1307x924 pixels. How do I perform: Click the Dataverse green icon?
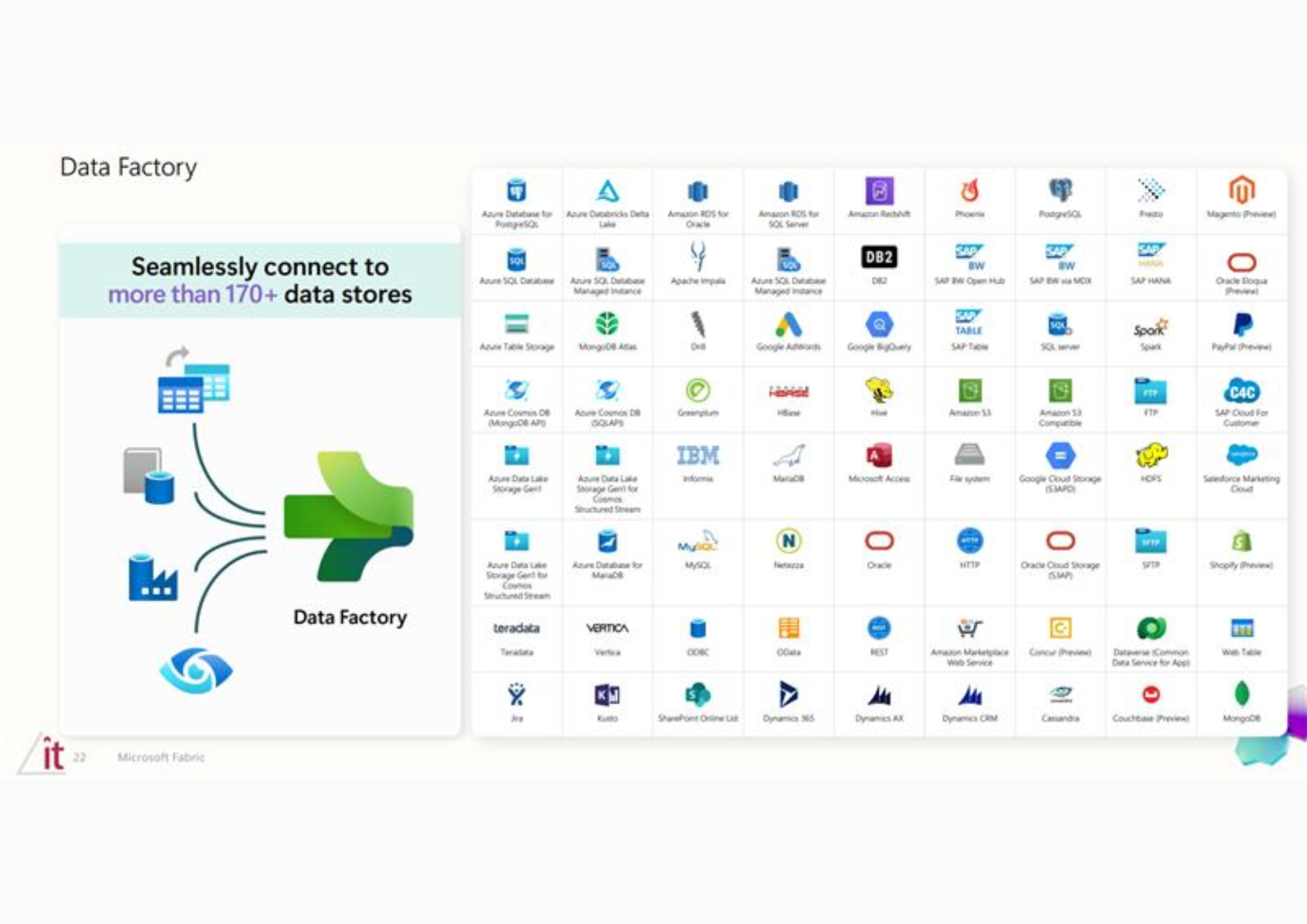1151,629
